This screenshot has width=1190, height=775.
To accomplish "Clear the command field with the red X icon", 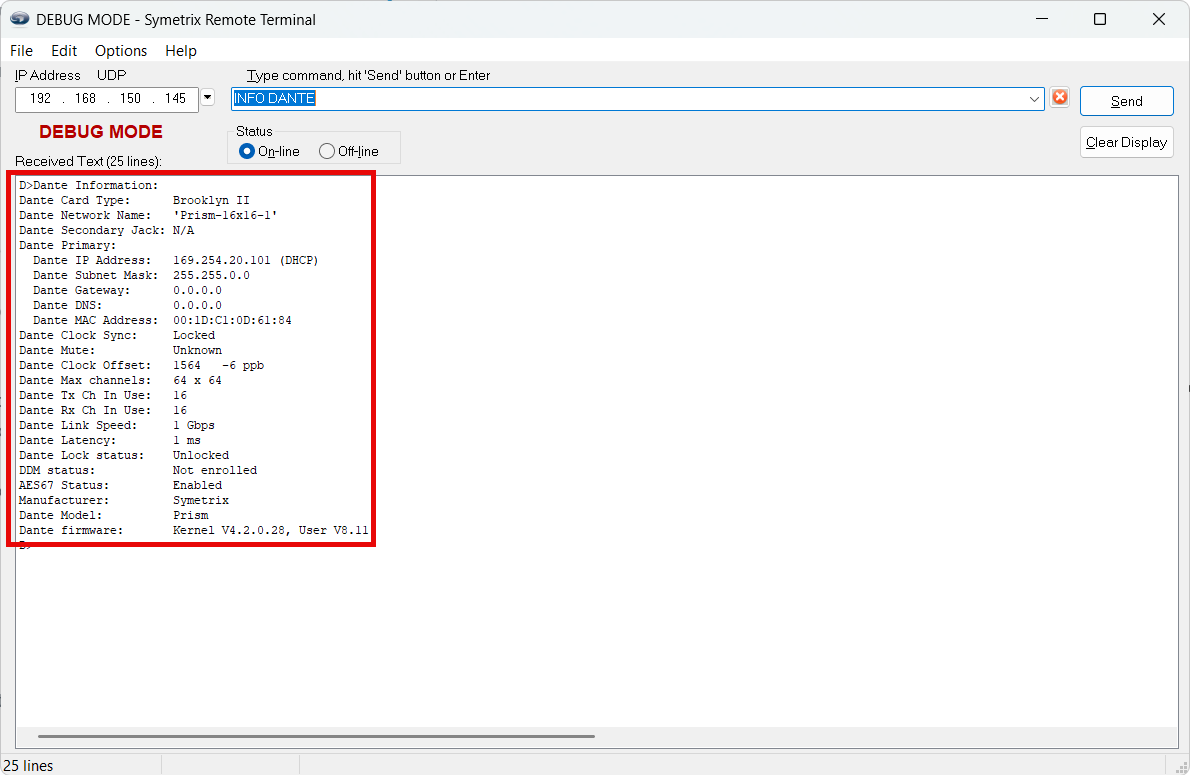I will point(1059,97).
